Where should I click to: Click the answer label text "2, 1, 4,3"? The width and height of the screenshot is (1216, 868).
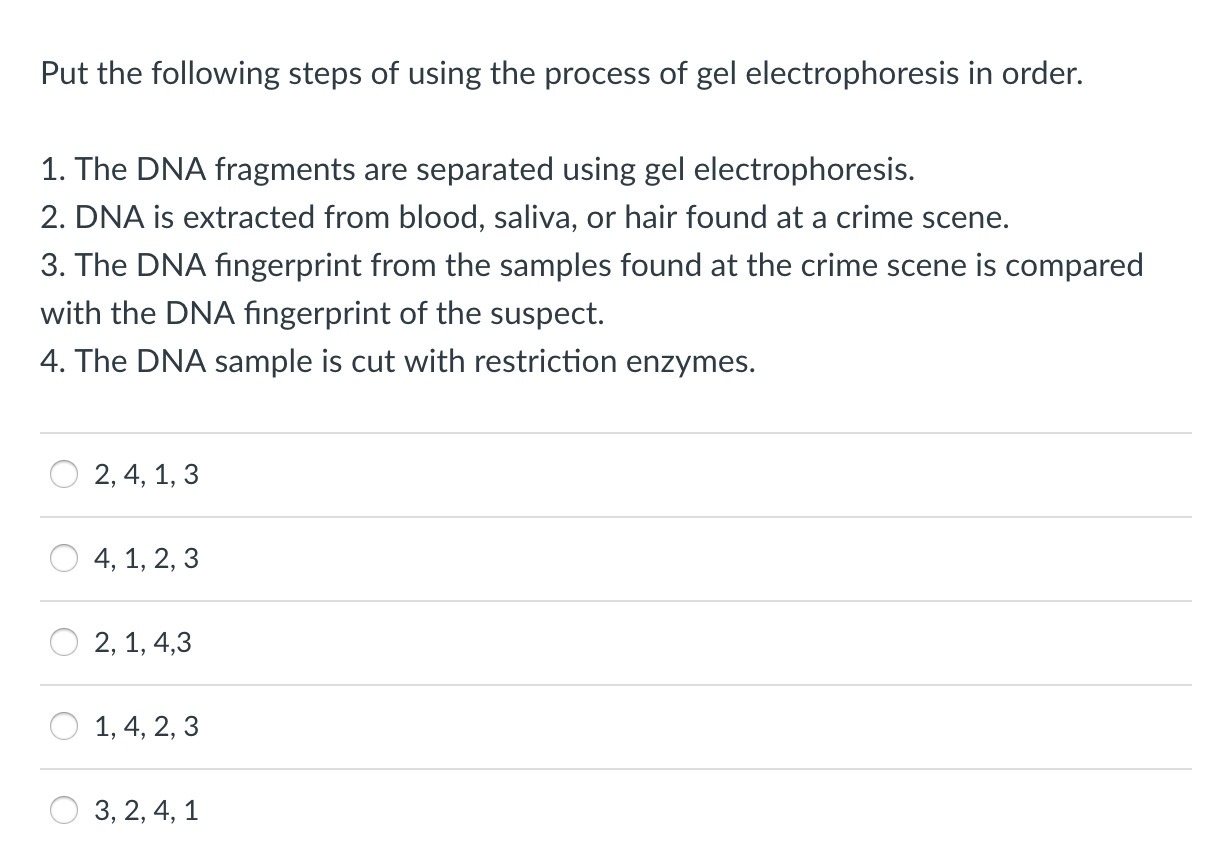click(x=142, y=644)
